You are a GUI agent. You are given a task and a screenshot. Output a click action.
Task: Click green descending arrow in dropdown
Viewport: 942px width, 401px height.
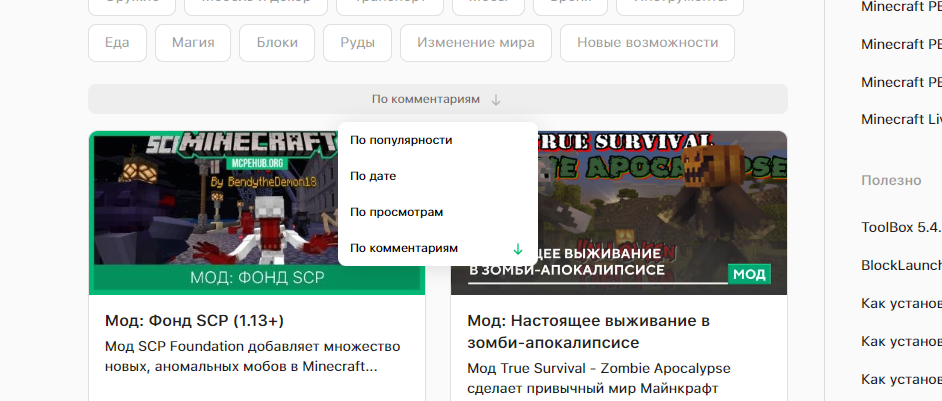[x=518, y=248]
